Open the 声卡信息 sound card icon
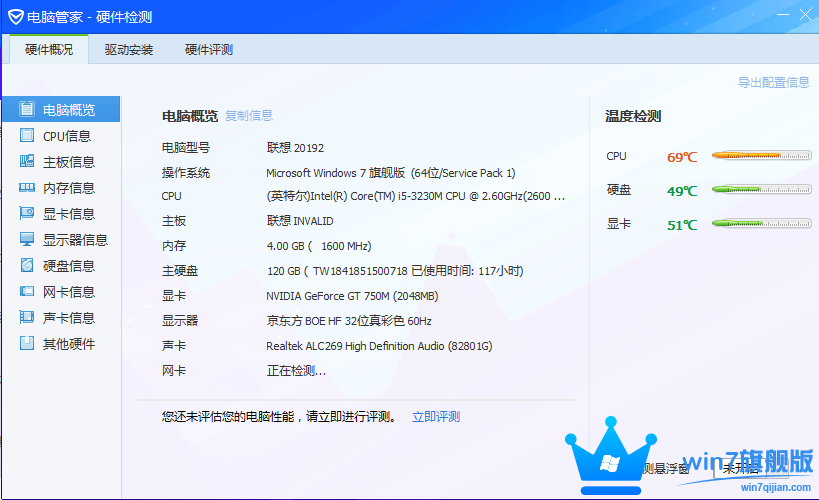 tap(27, 317)
